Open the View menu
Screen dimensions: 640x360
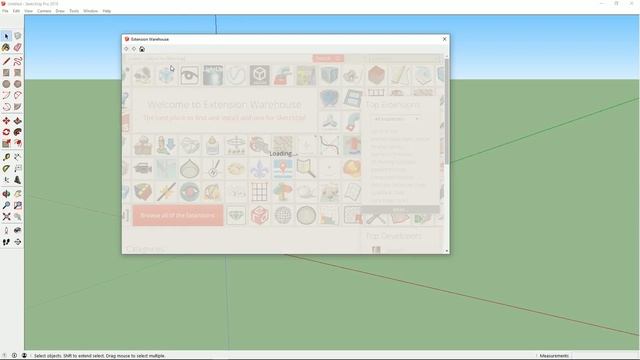coord(28,11)
